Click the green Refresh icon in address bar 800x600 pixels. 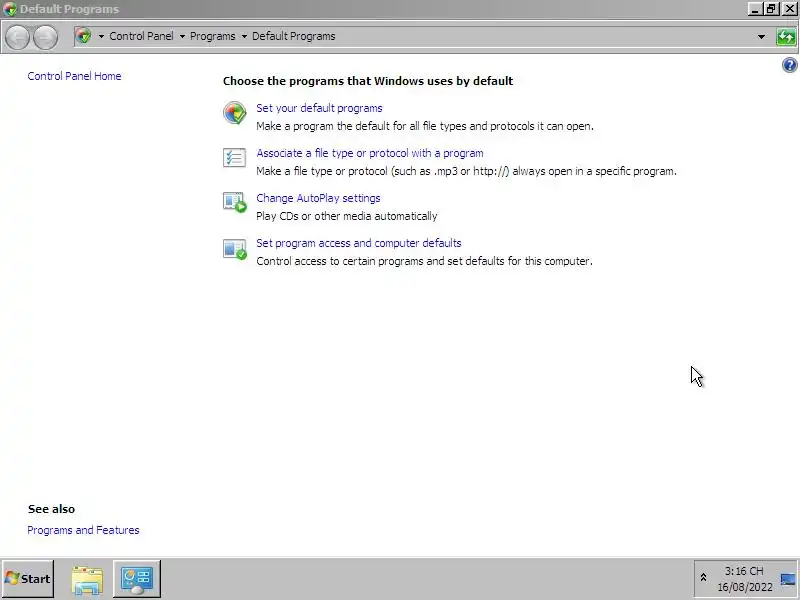click(x=786, y=37)
